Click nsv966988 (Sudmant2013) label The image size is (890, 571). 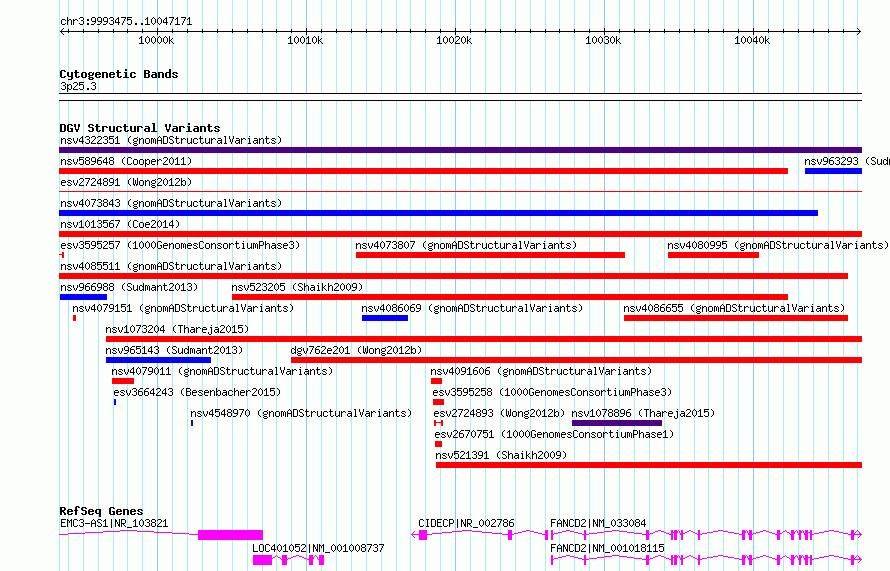(x=129, y=287)
